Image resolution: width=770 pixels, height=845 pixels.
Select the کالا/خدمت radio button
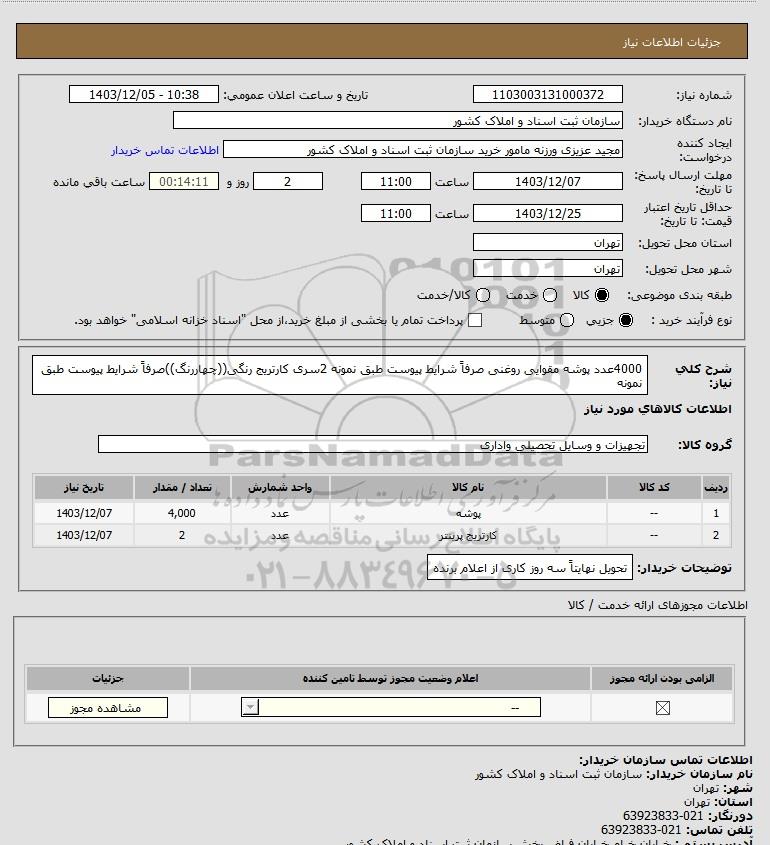tap(483, 295)
